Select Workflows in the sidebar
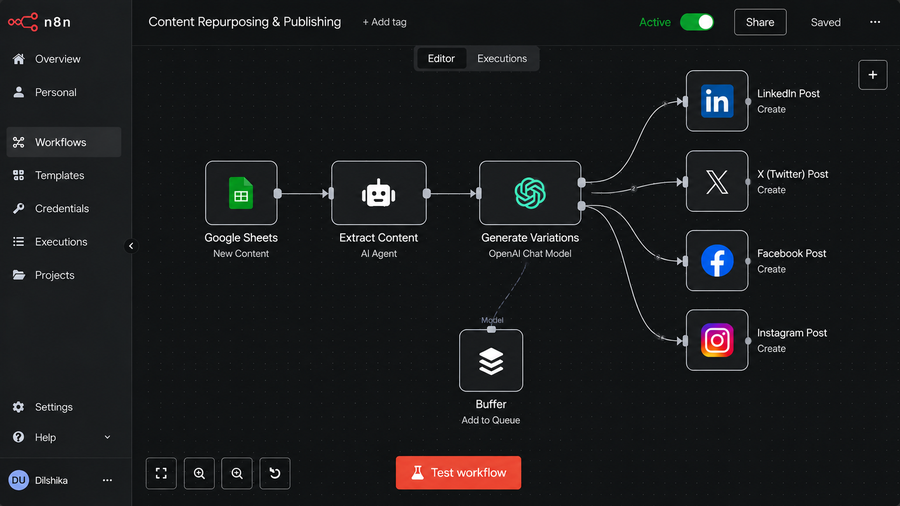Image resolution: width=900 pixels, height=506 pixels. click(64, 142)
